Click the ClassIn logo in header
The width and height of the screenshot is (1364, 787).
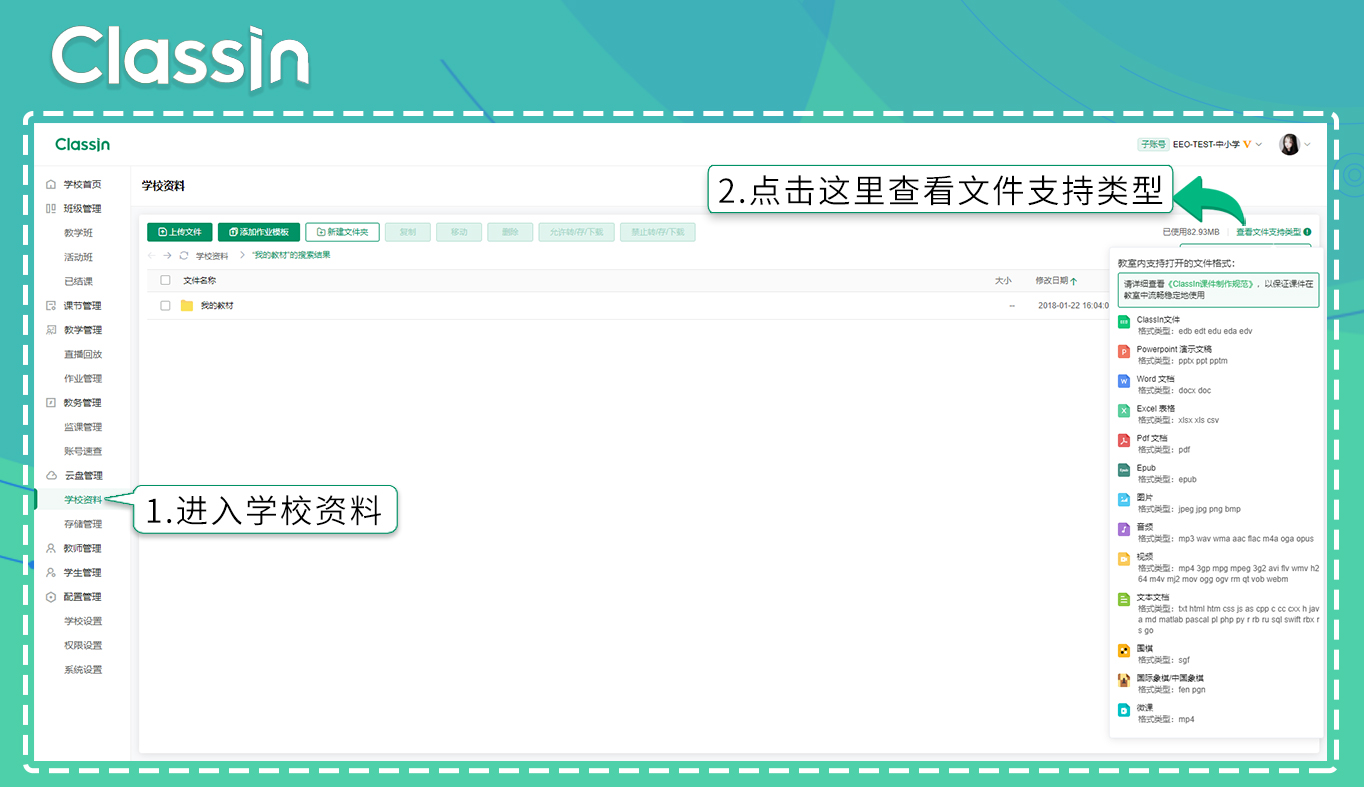click(x=83, y=145)
